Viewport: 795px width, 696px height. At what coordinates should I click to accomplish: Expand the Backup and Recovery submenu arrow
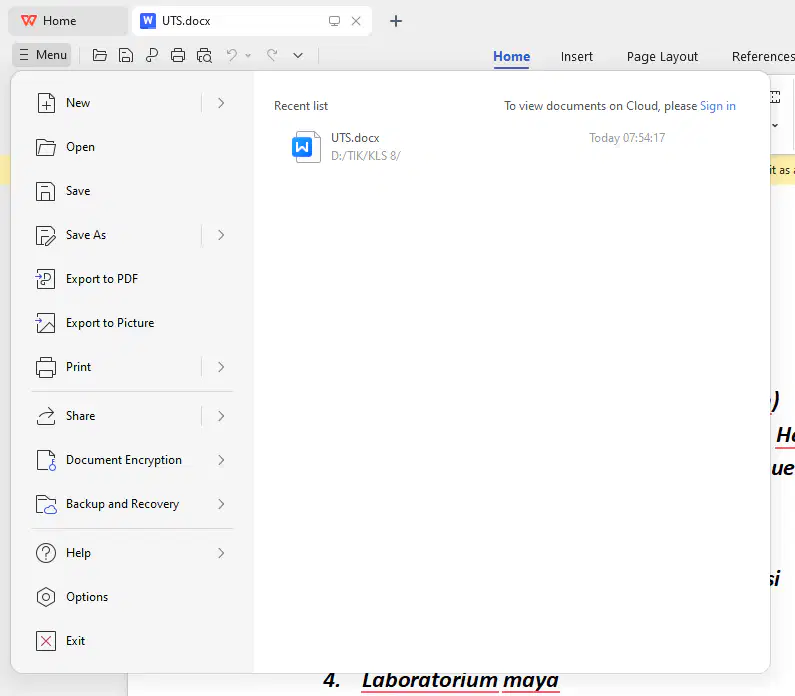click(221, 504)
